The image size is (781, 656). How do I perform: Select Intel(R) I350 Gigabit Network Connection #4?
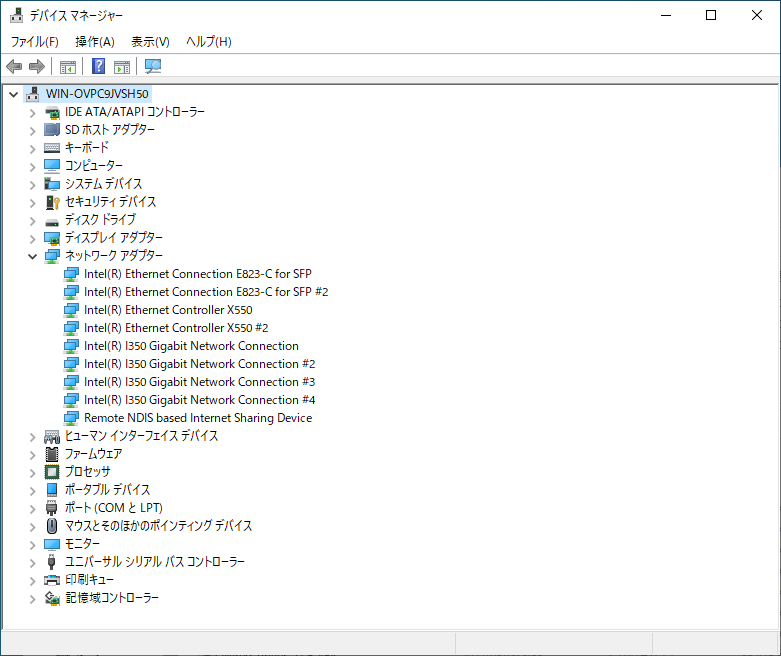(200, 399)
